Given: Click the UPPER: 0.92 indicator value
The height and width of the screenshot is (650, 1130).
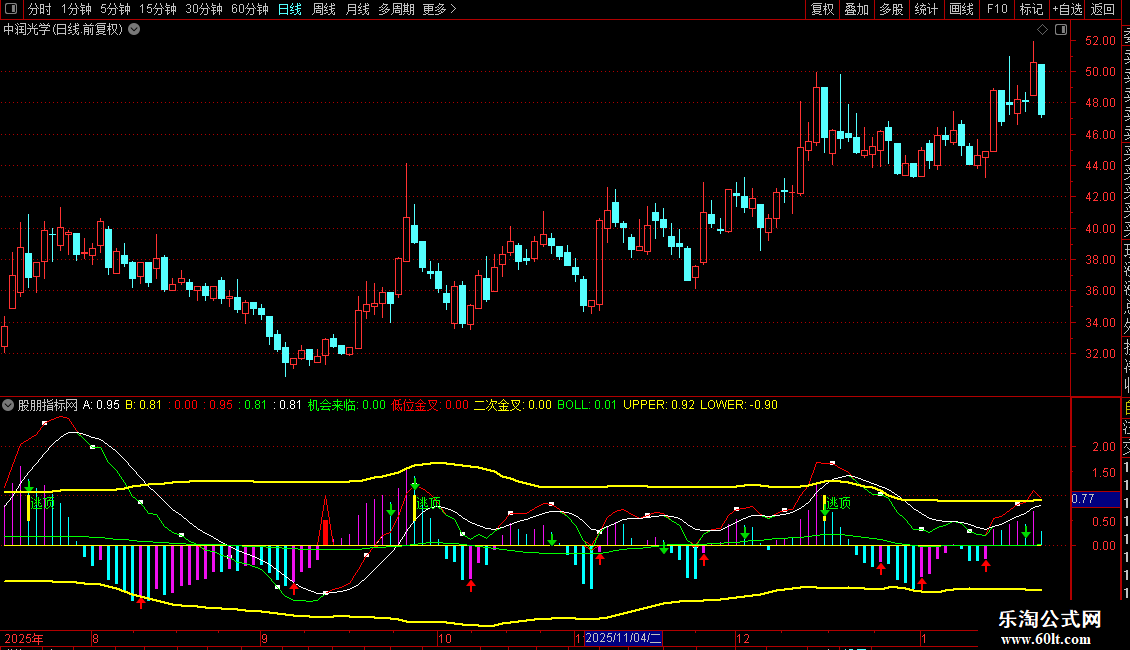Looking at the screenshot, I should pyautogui.click(x=659, y=405).
